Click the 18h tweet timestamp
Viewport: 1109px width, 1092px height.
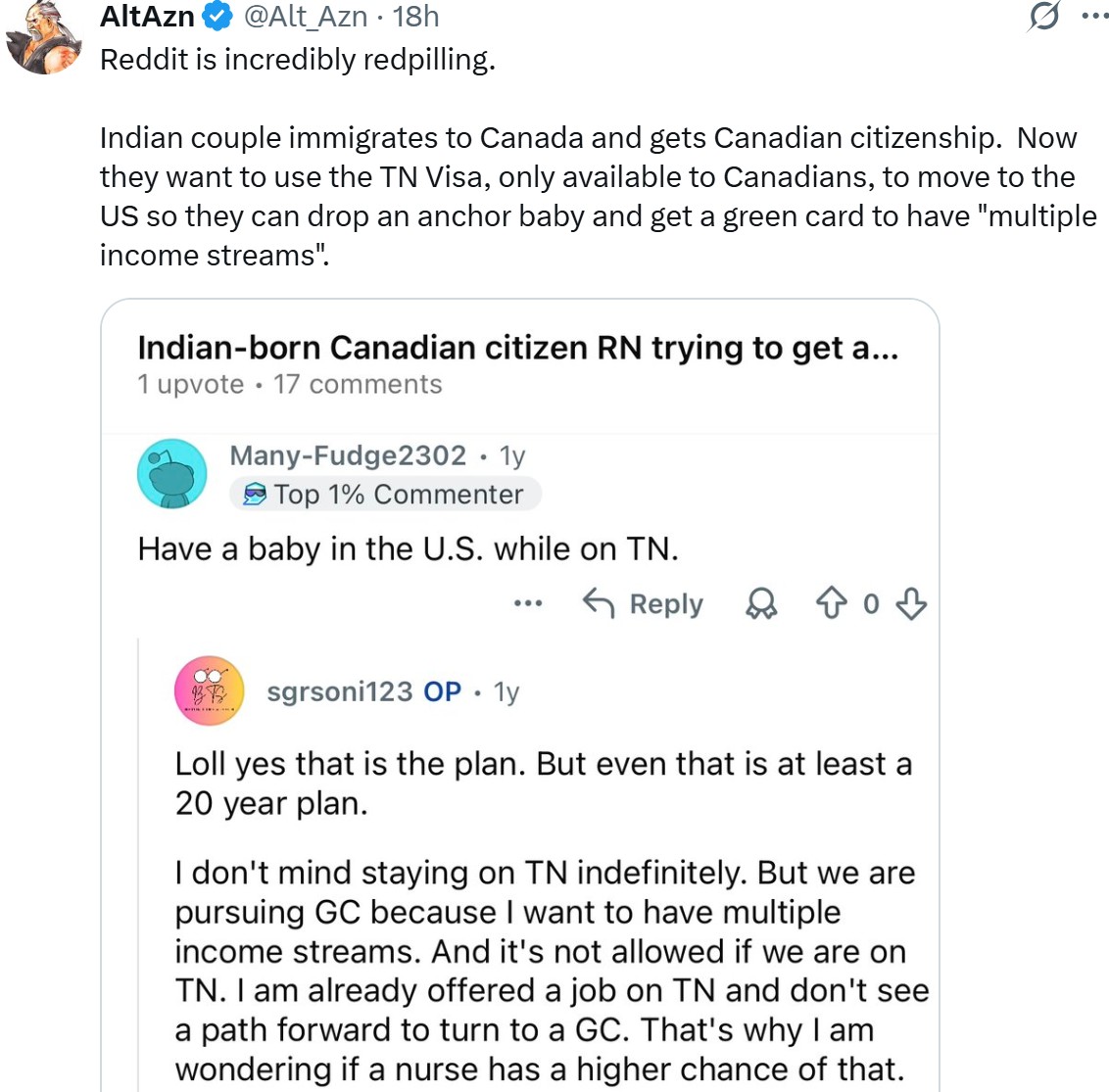415,17
